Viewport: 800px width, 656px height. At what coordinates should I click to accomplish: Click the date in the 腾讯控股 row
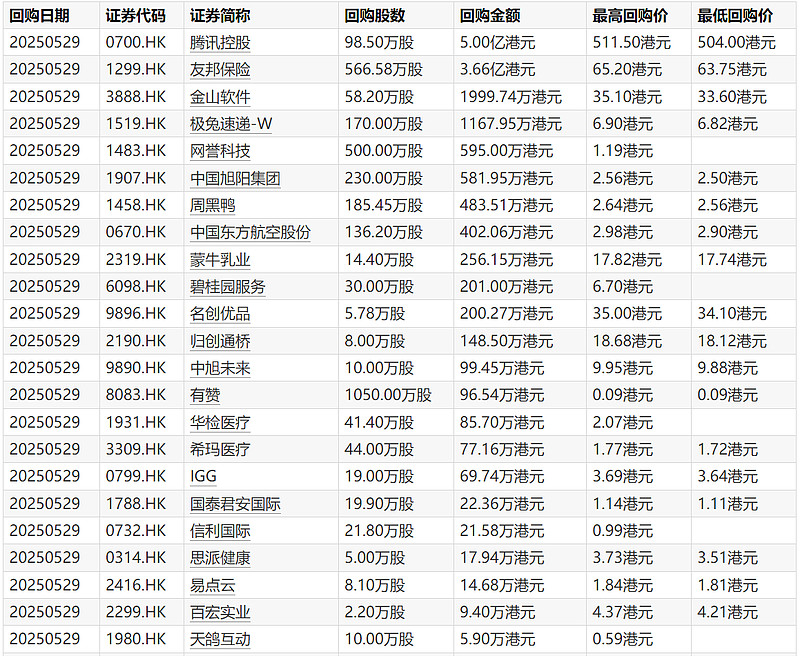[x=44, y=42]
